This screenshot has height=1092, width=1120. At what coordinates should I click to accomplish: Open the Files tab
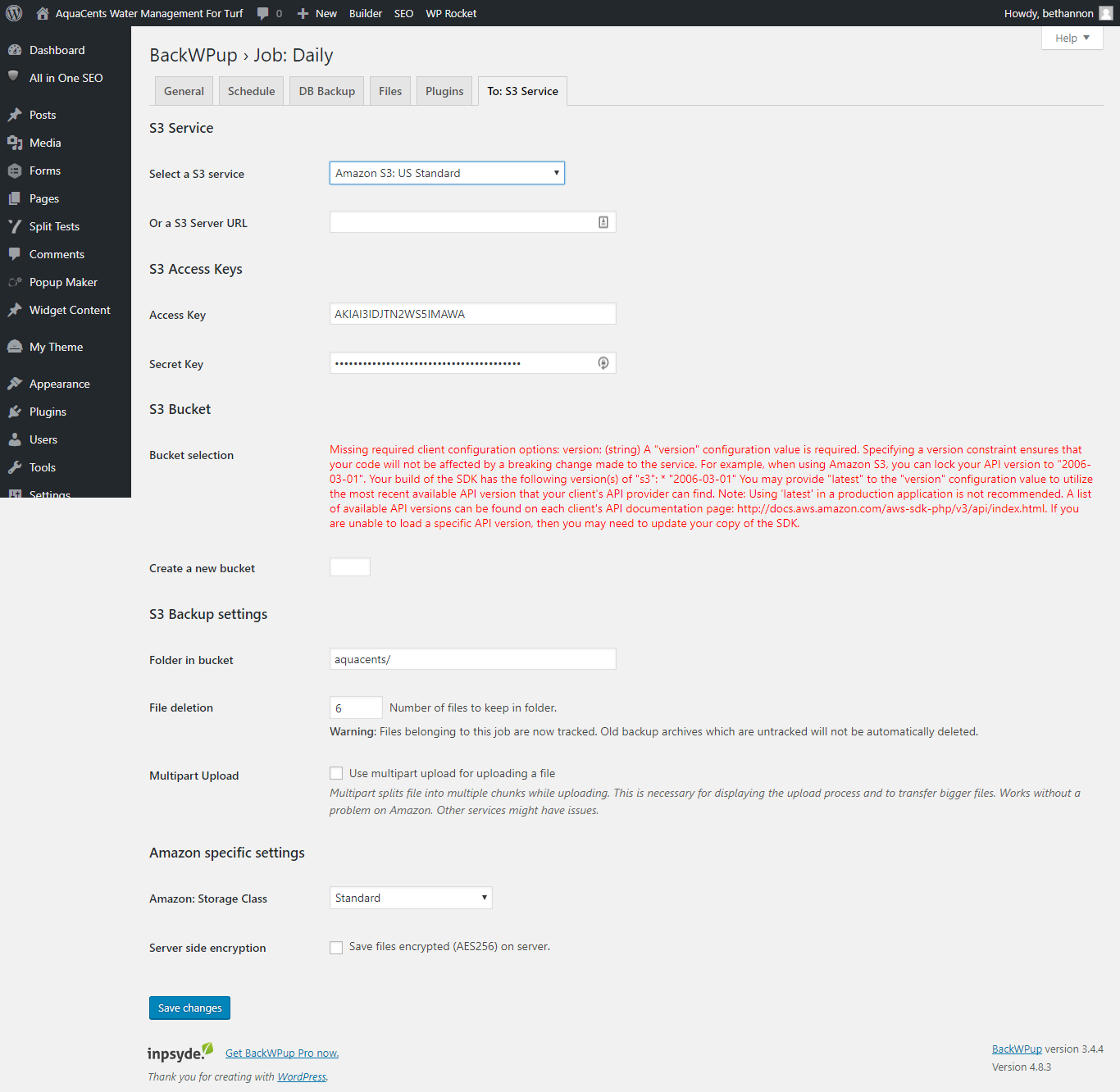390,91
